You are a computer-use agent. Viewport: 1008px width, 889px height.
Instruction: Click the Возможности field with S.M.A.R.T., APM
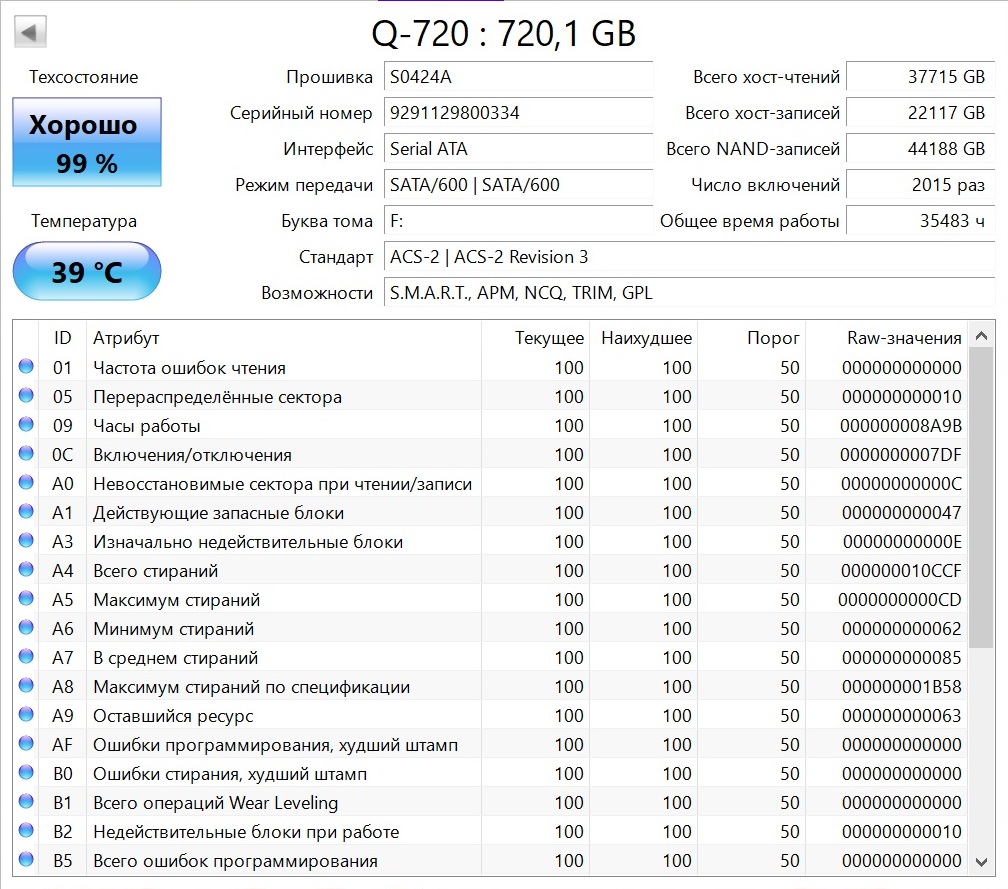[x=689, y=293]
